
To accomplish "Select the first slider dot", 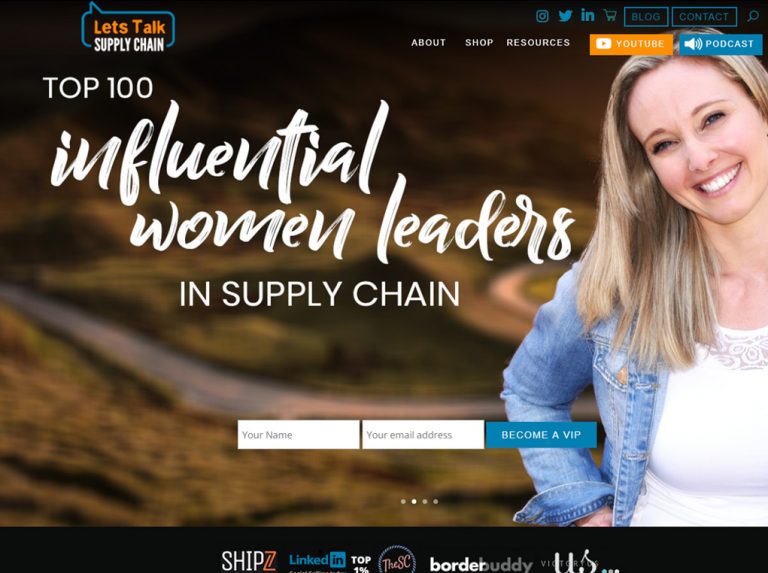I will pyautogui.click(x=403, y=501).
